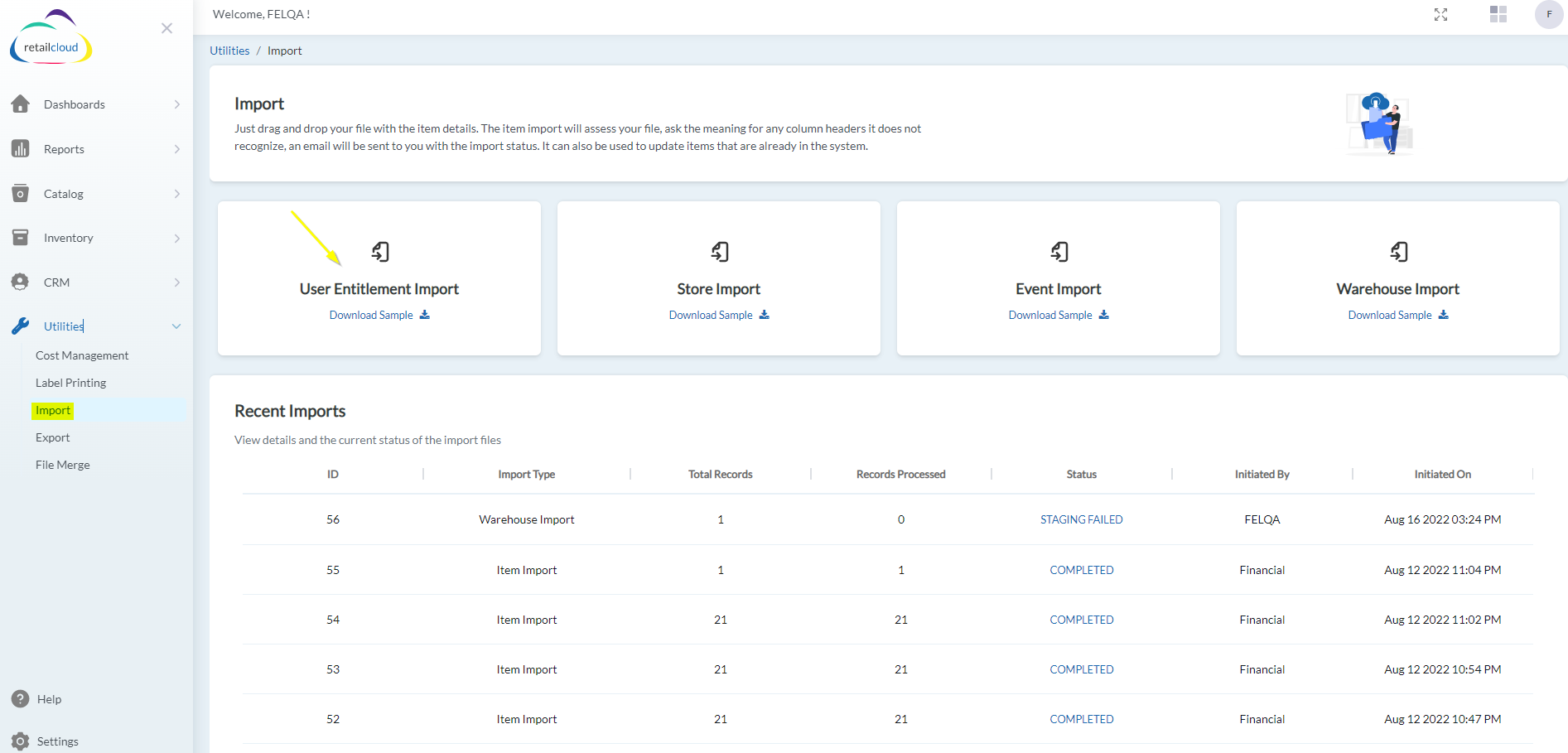Image resolution: width=1568 pixels, height=753 pixels.
Task: Click the import illustration image
Action: (x=1379, y=123)
